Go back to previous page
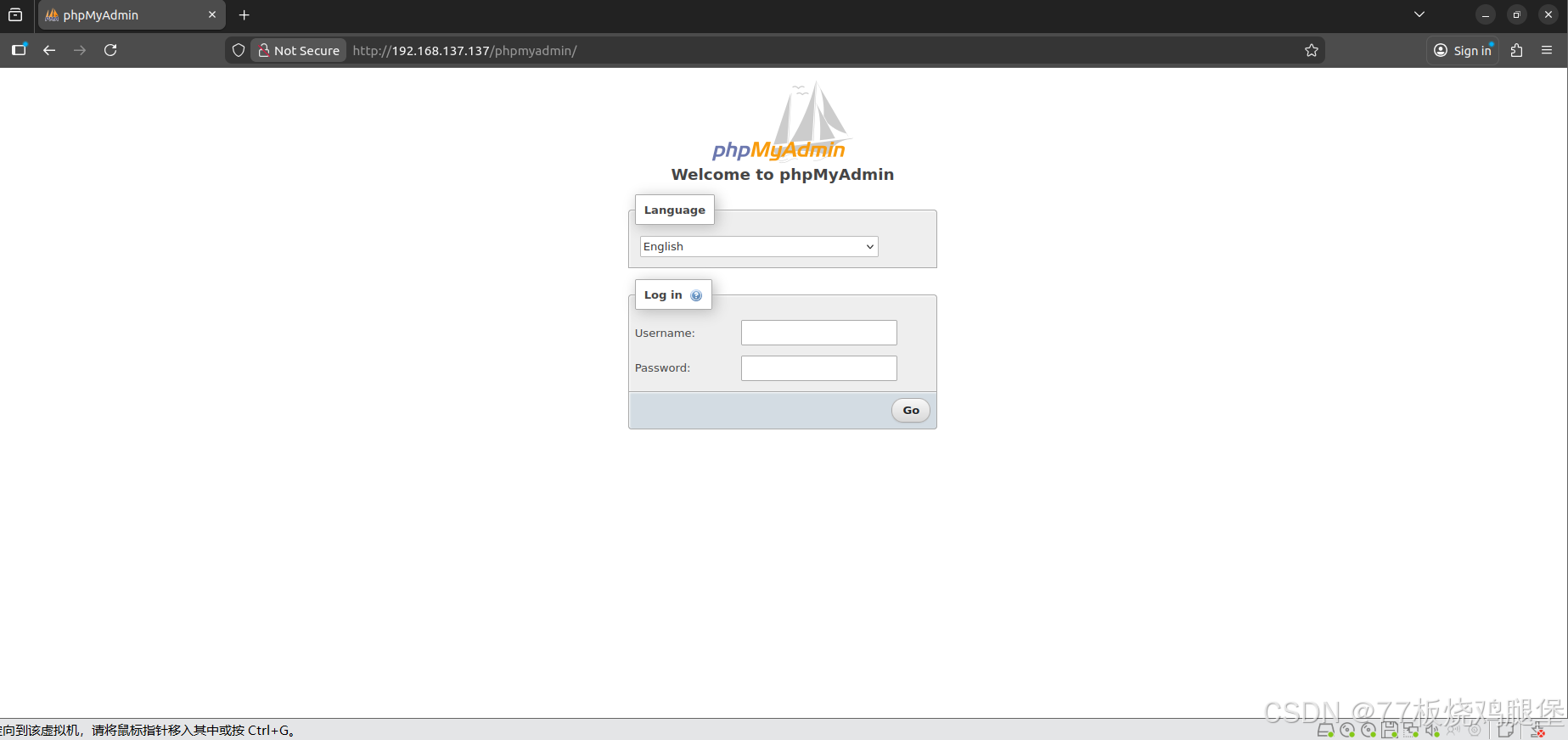1568x740 pixels. pyautogui.click(x=49, y=50)
